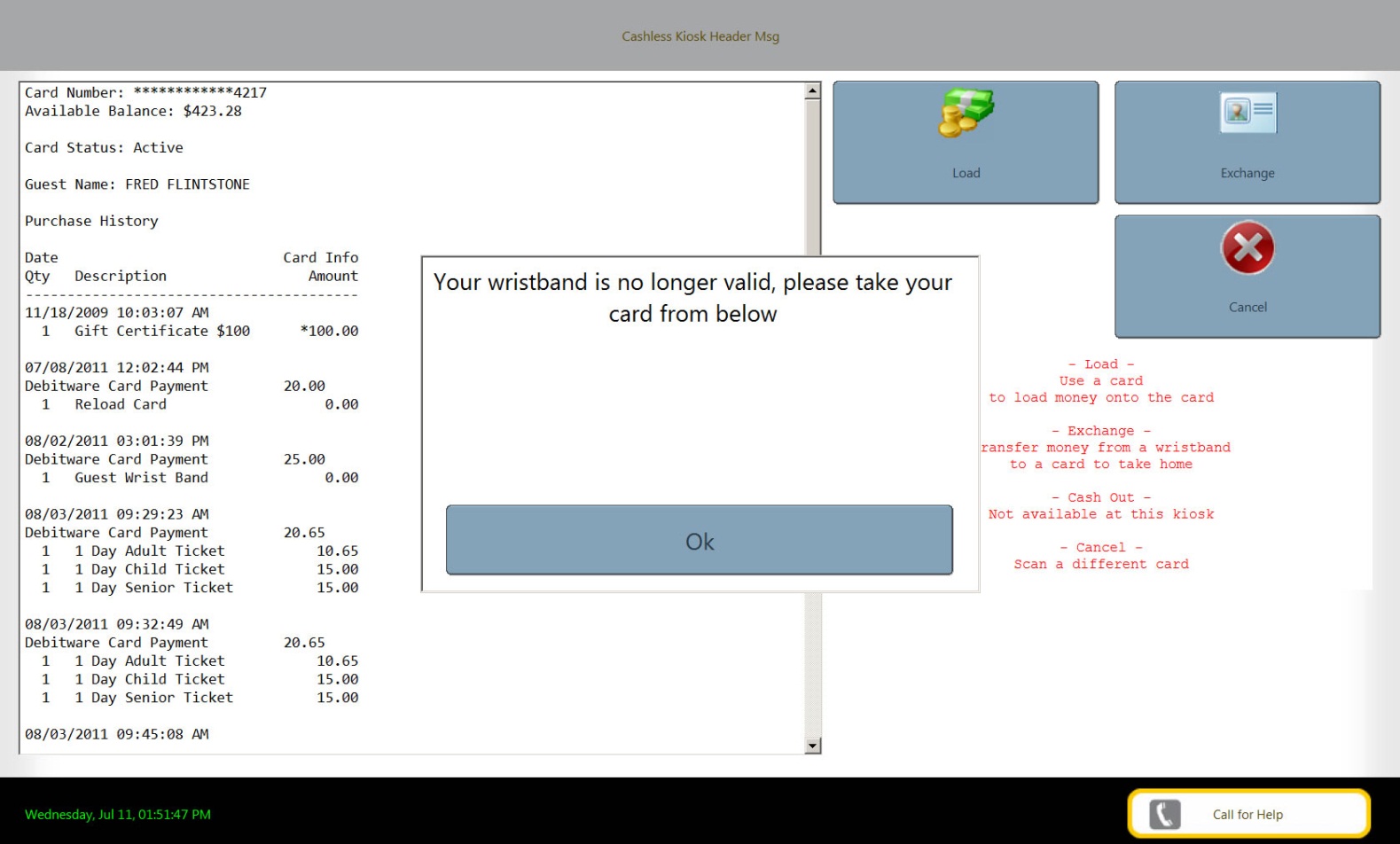Click Card Status: Active text

[x=104, y=147]
